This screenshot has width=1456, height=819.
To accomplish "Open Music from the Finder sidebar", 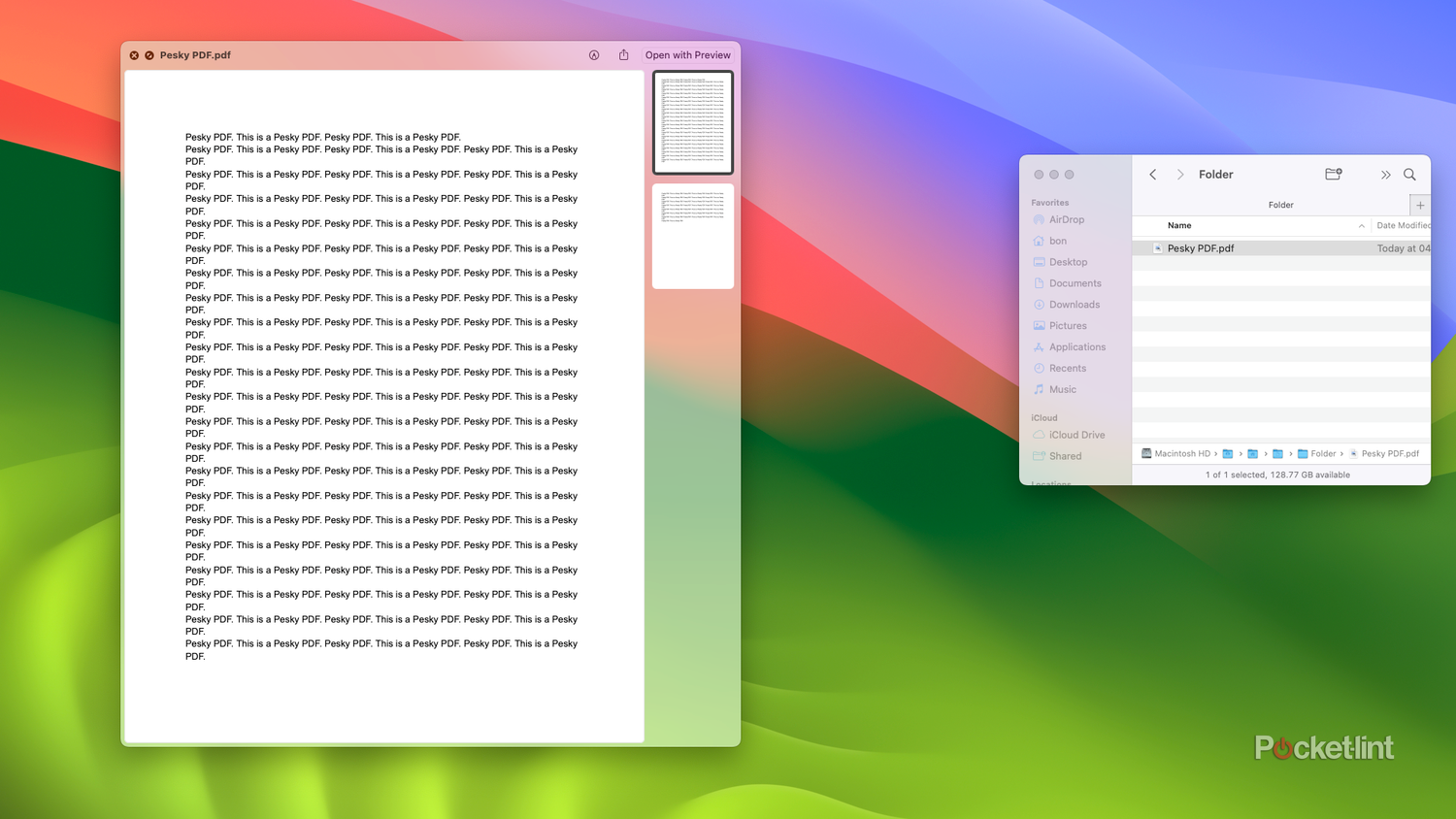I will pos(1055,390).
